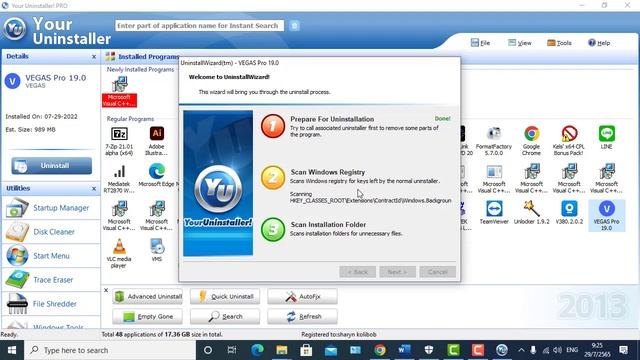Click the wizard Cancel button
The image size is (640, 360).
coord(438,272)
